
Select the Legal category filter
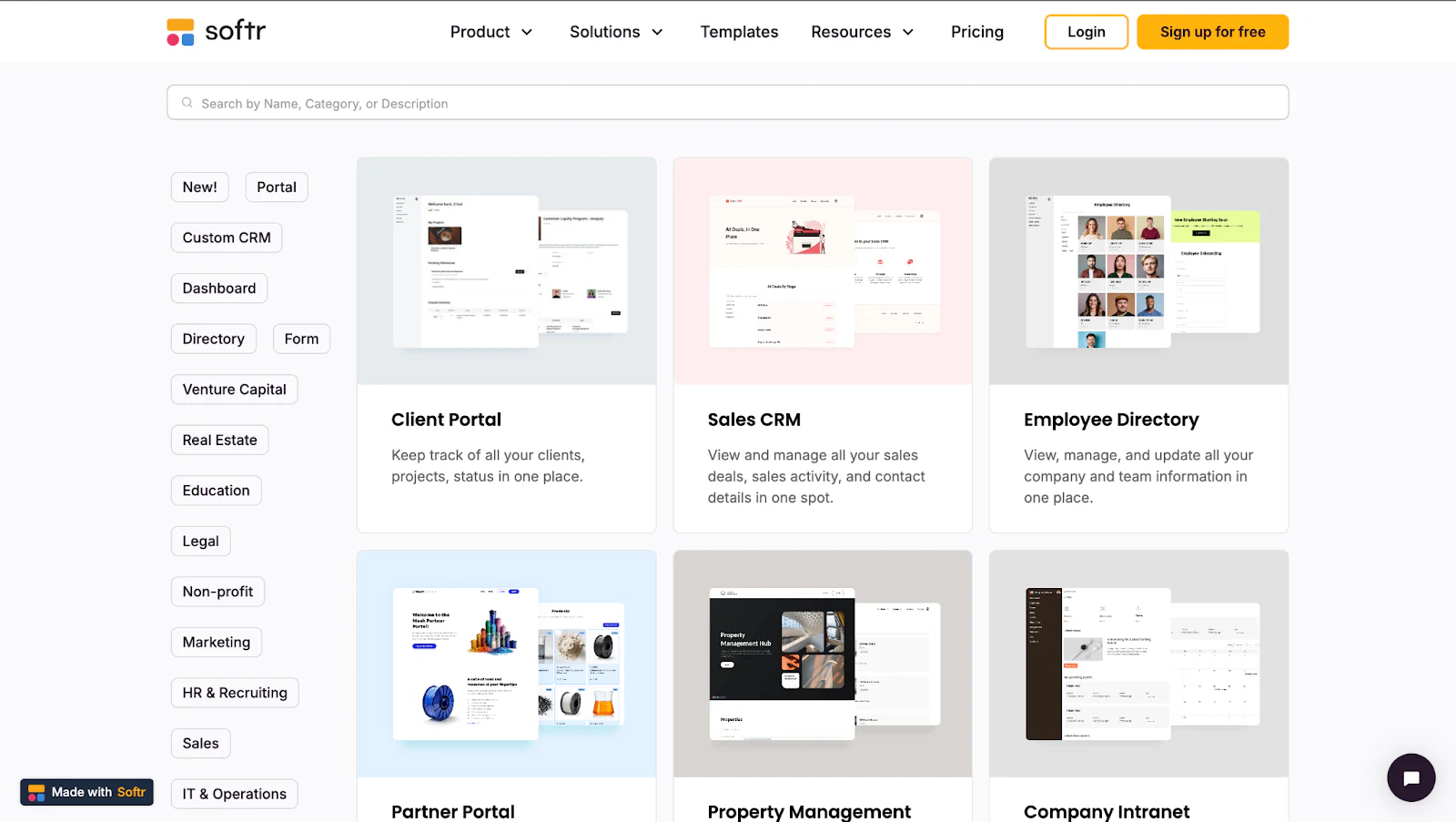click(200, 541)
